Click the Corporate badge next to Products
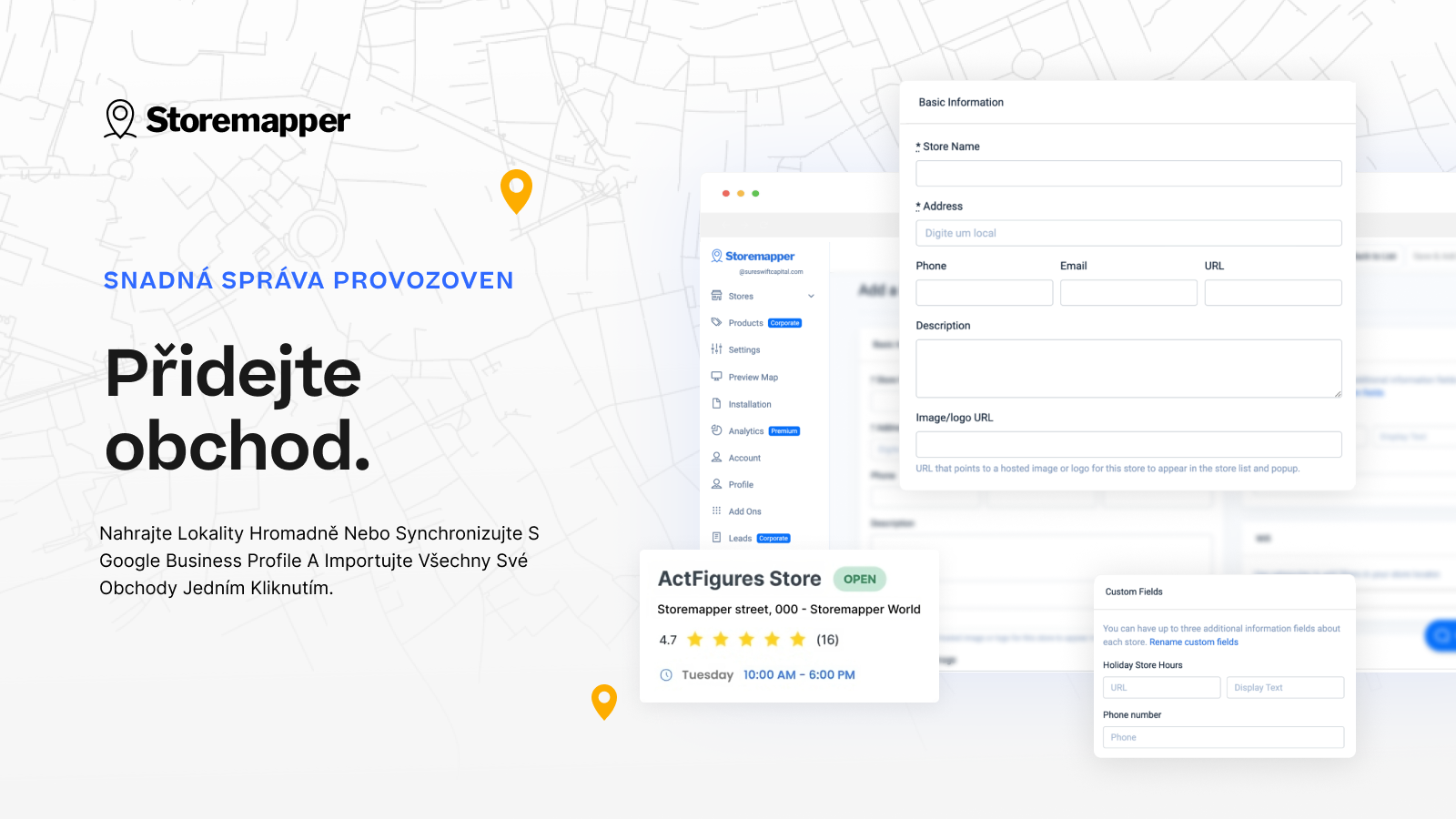The width and height of the screenshot is (1456, 819). (784, 323)
